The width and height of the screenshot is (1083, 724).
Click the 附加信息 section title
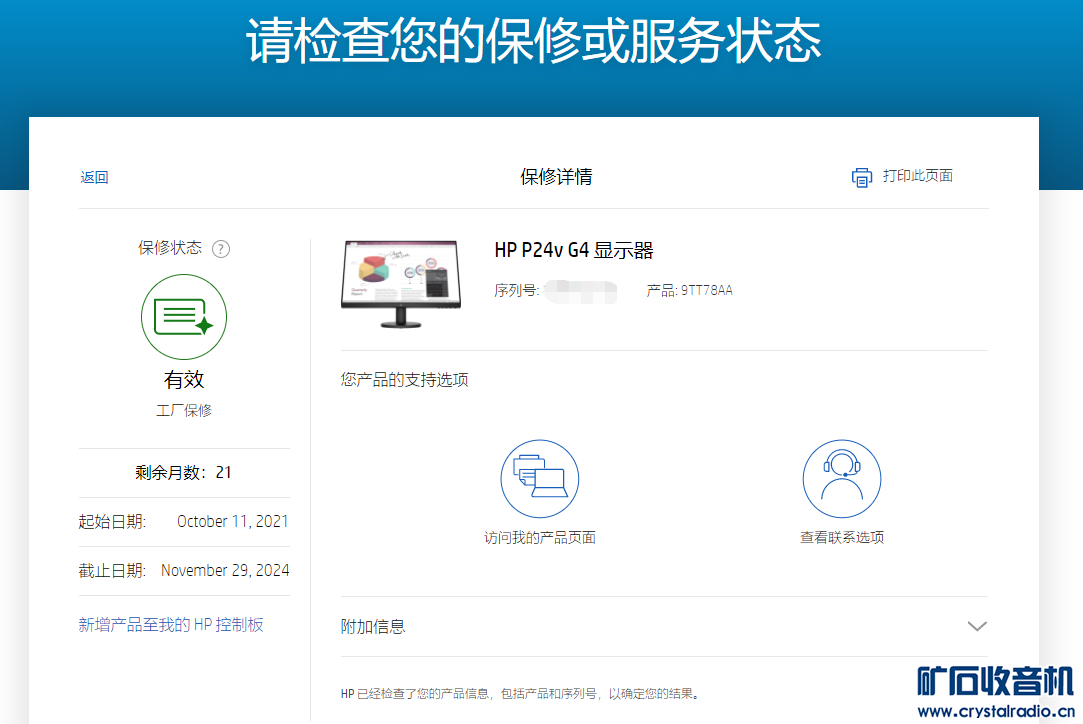tap(373, 627)
